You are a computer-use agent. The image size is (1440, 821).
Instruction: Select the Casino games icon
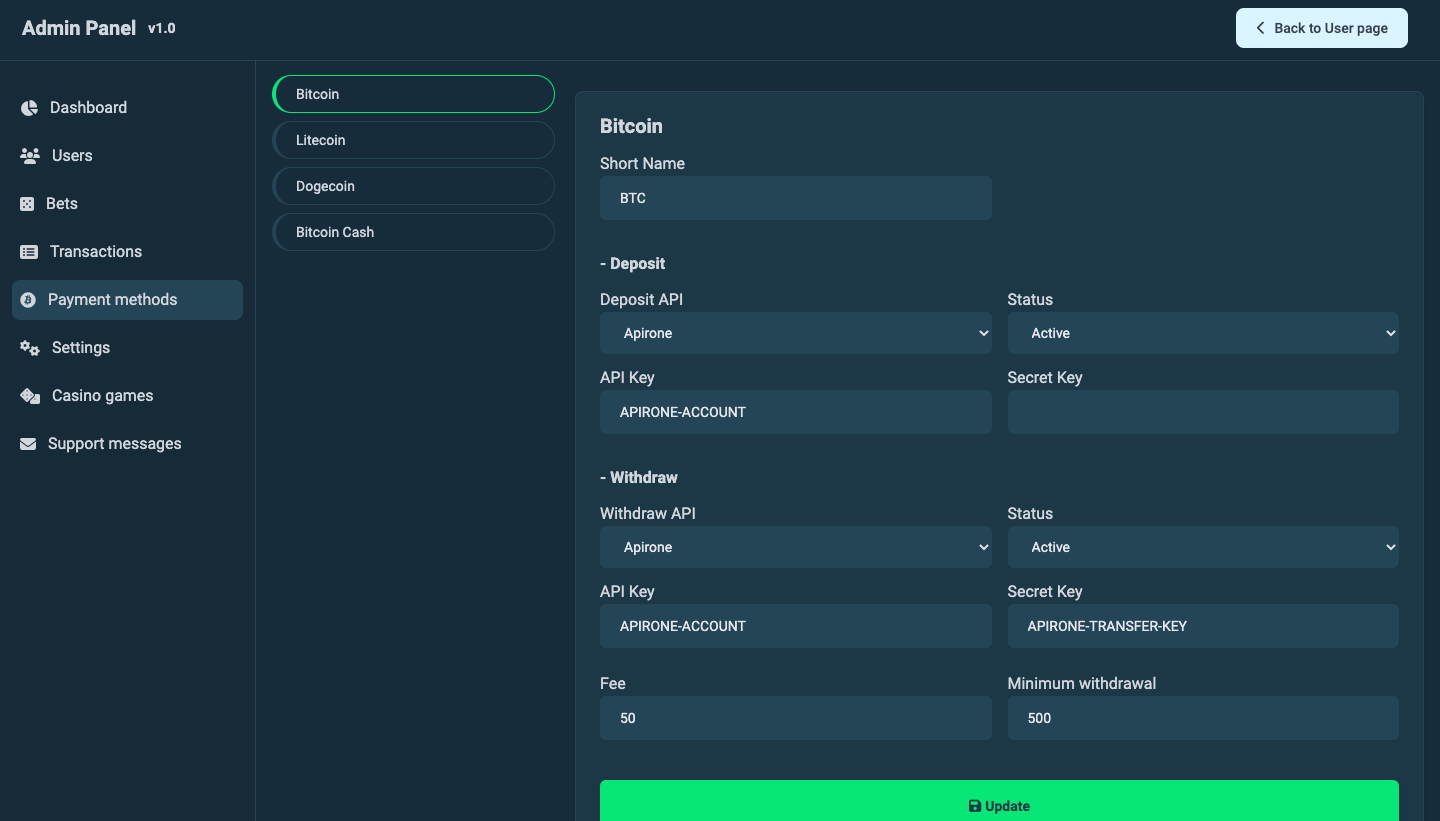(30, 395)
